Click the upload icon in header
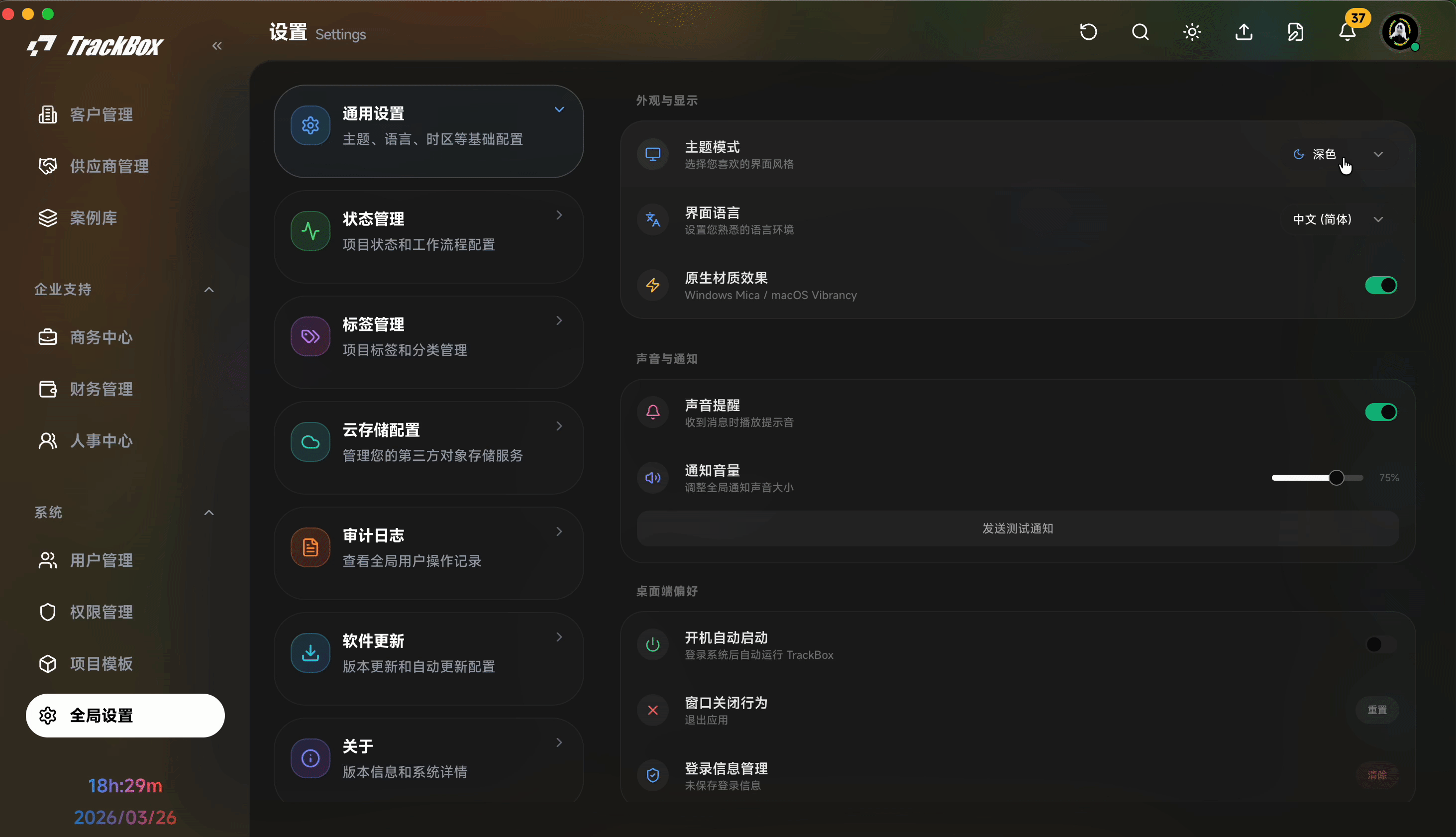 [x=1244, y=32]
